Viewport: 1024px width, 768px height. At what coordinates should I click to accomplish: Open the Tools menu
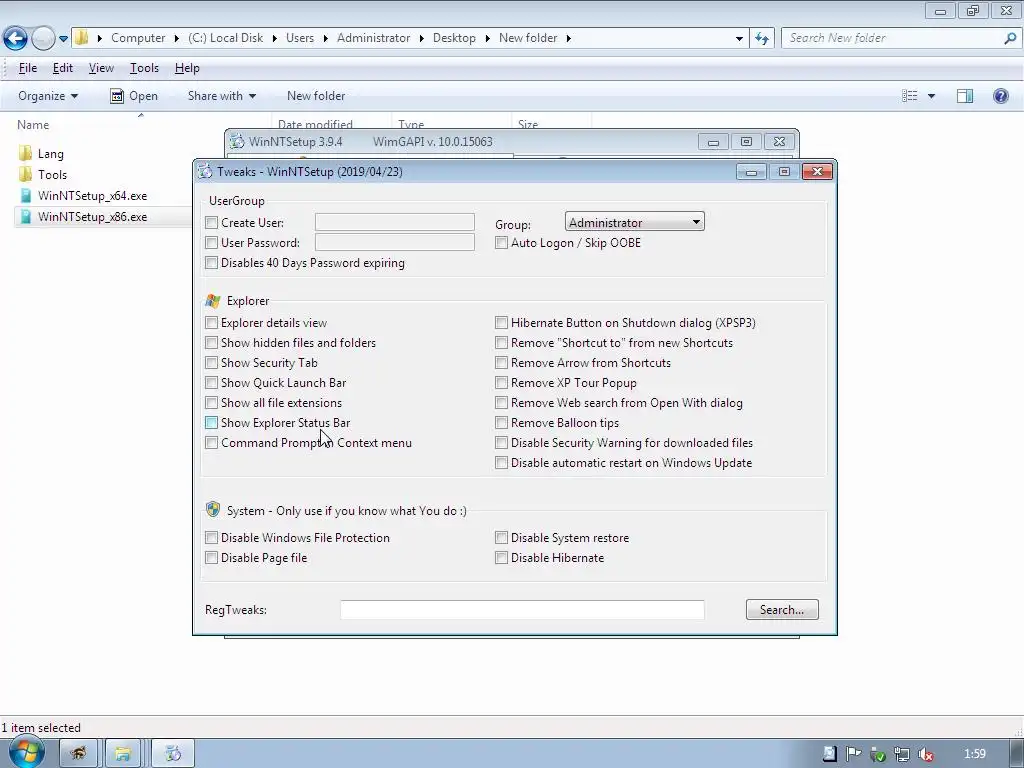[x=144, y=68]
